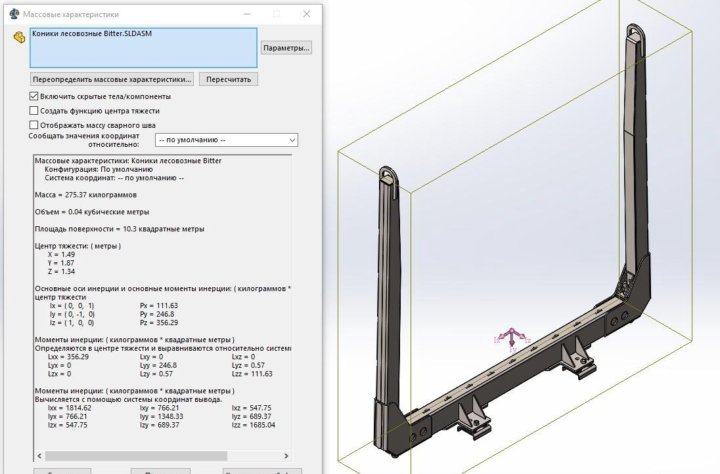Enable Отображать массу сварного шва checkbox
Viewport: 720px width, 474px height.
(35, 125)
